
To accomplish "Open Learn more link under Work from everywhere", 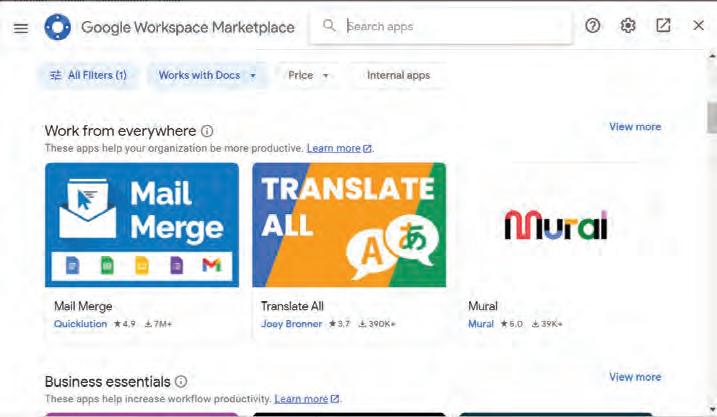I will pos(339,148).
